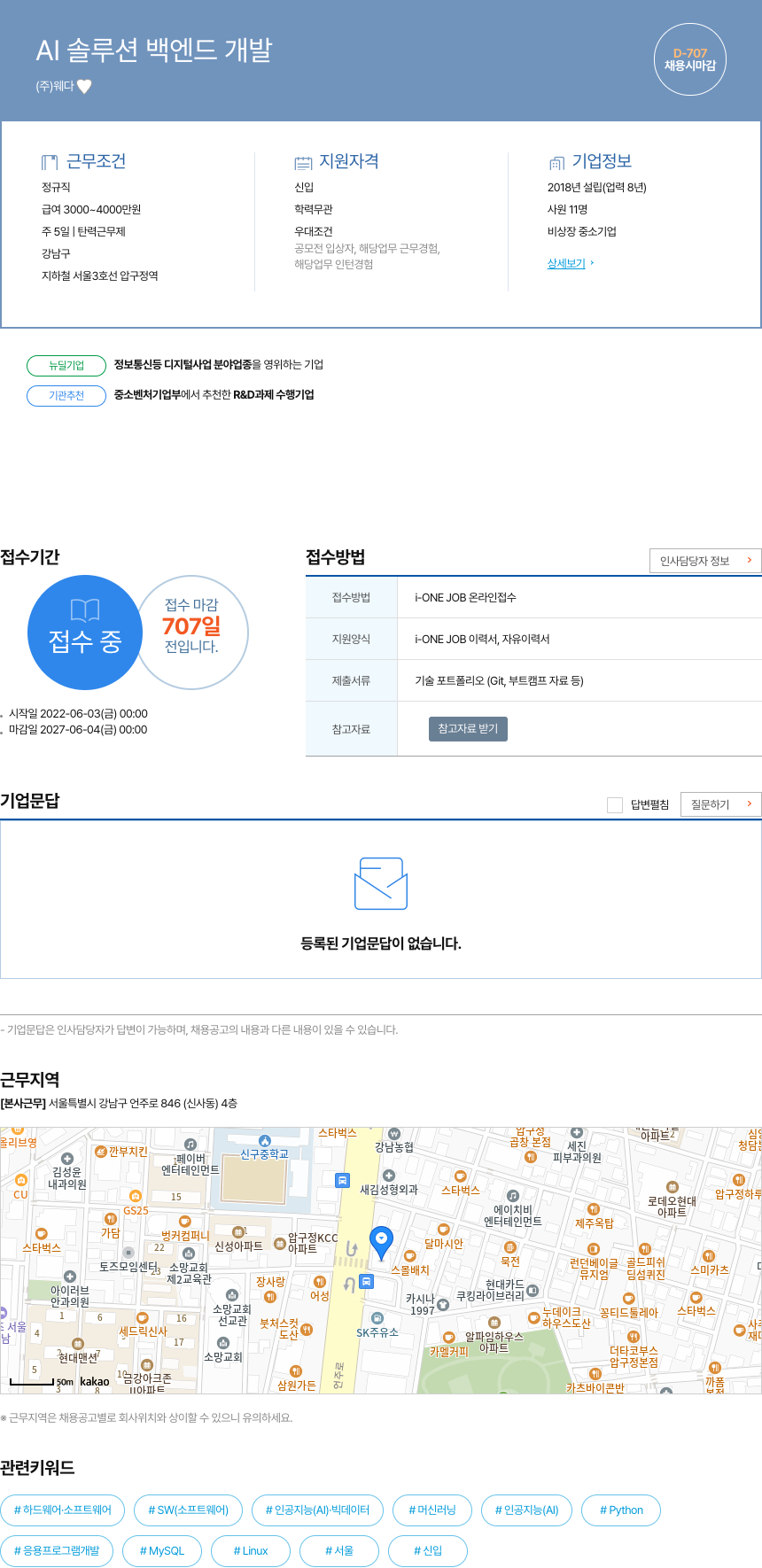Select keyword tag #SW(소프트웨어)

click(189, 1510)
